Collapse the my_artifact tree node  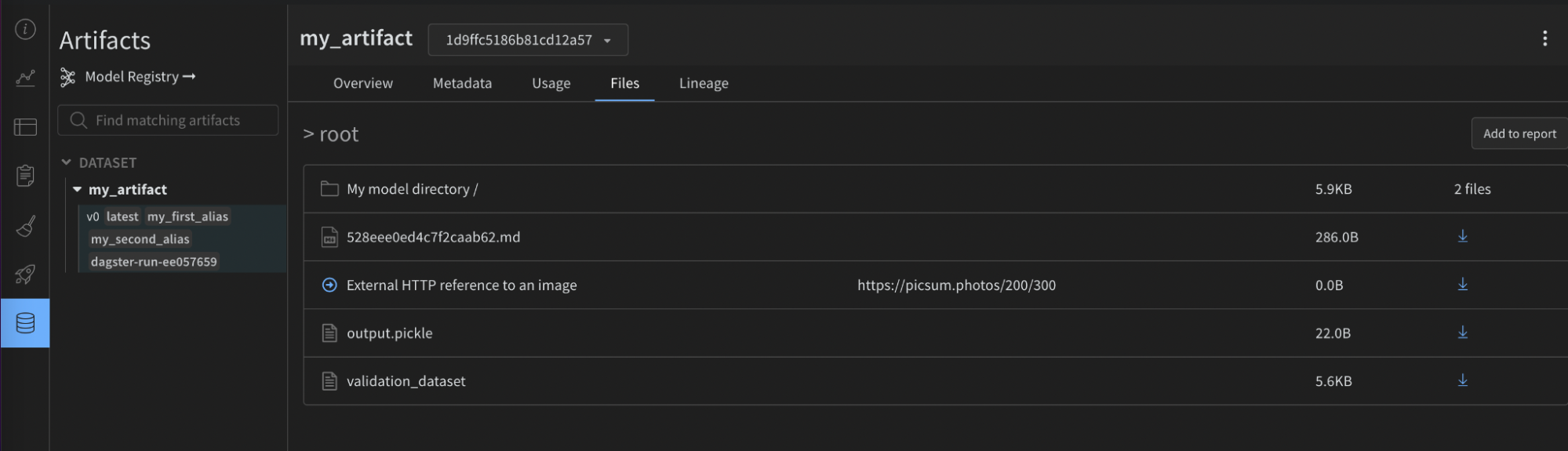click(x=77, y=189)
